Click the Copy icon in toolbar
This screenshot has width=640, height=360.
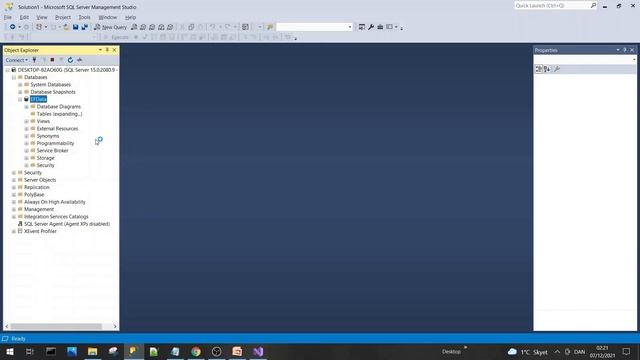tap(191, 27)
